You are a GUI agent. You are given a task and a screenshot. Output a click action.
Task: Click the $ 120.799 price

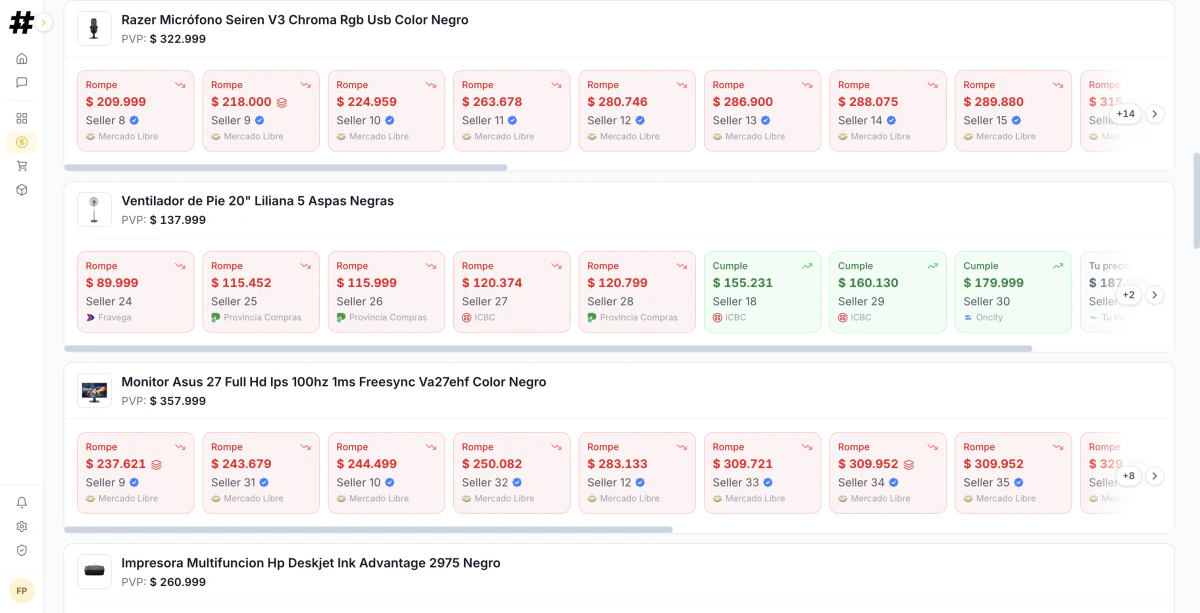pyautogui.click(x=617, y=283)
